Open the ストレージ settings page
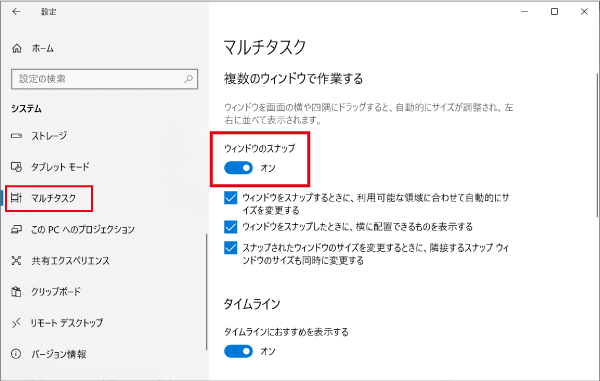Image resolution: width=600 pixels, height=381 pixels. coord(49,136)
